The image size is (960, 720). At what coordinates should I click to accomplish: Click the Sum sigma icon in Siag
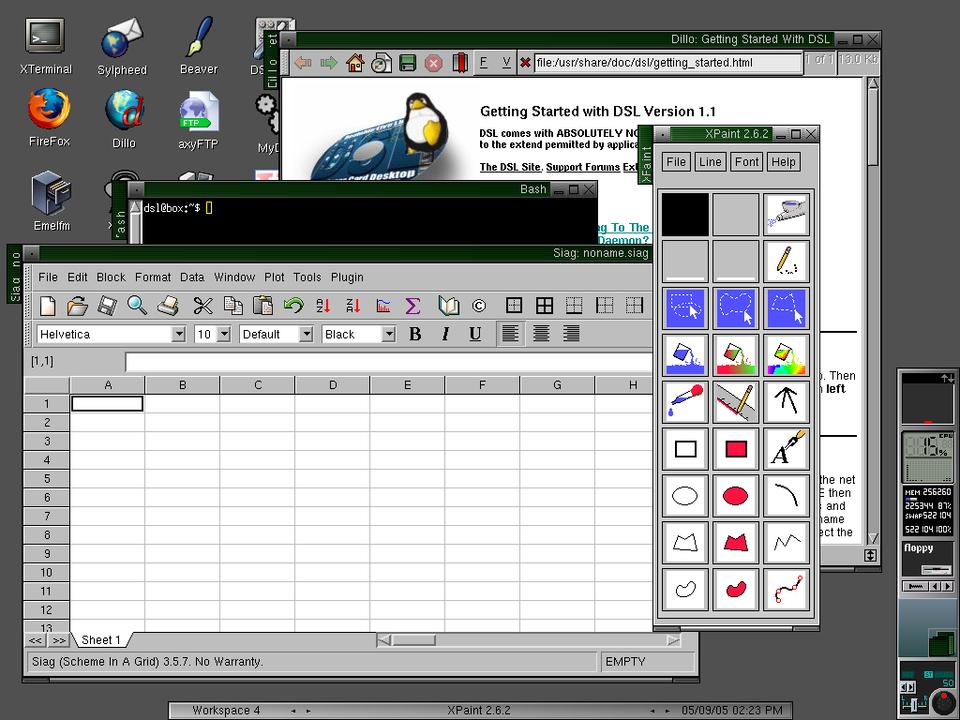(413, 306)
